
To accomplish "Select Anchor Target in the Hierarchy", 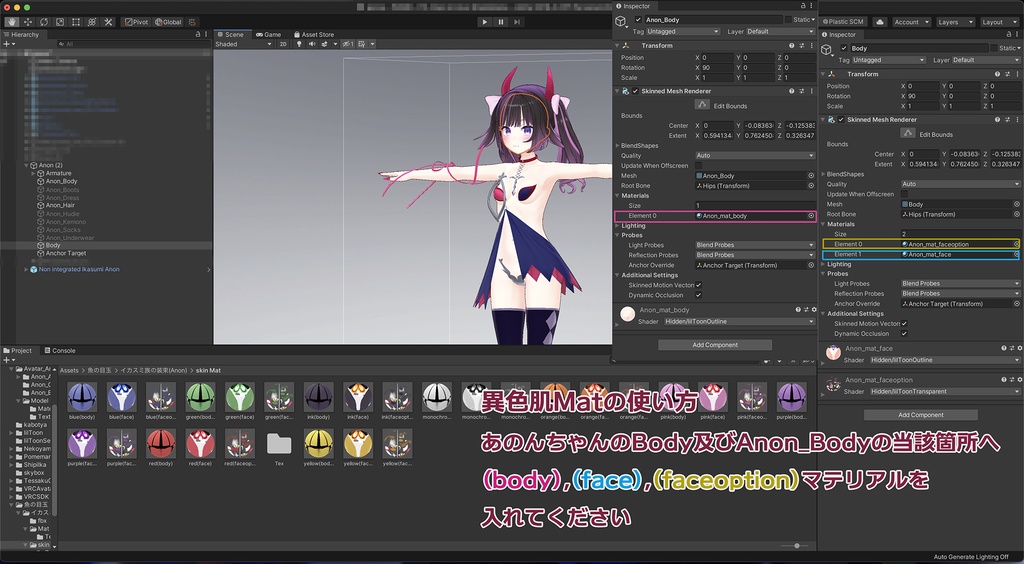I will coord(65,253).
